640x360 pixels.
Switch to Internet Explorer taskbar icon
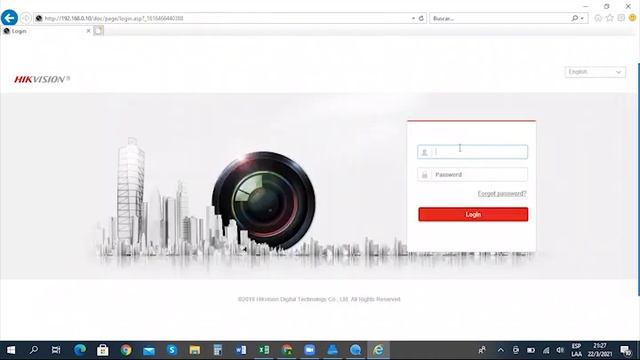point(378,350)
